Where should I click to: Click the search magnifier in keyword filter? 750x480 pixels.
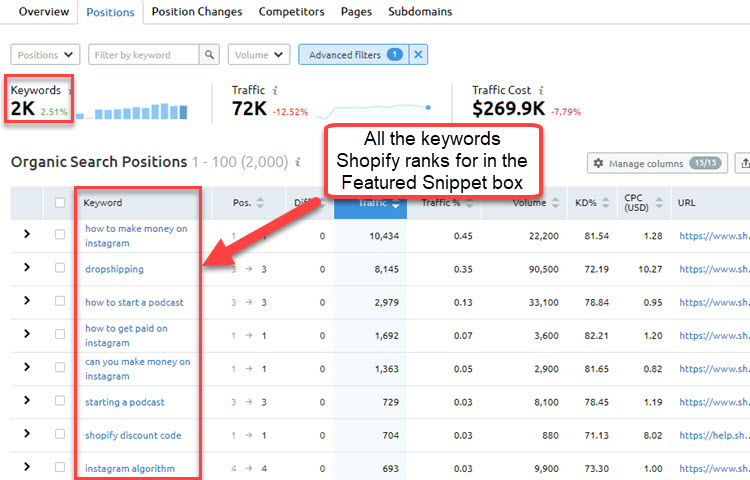pyautogui.click(x=209, y=55)
